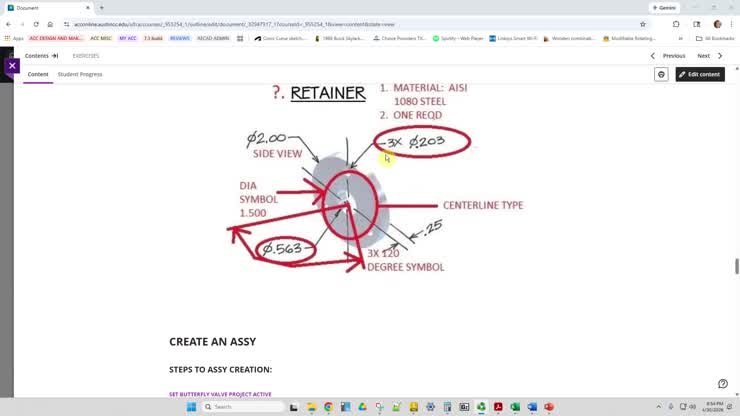
Task: Click the retainer drawing image
Action: point(375,177)
